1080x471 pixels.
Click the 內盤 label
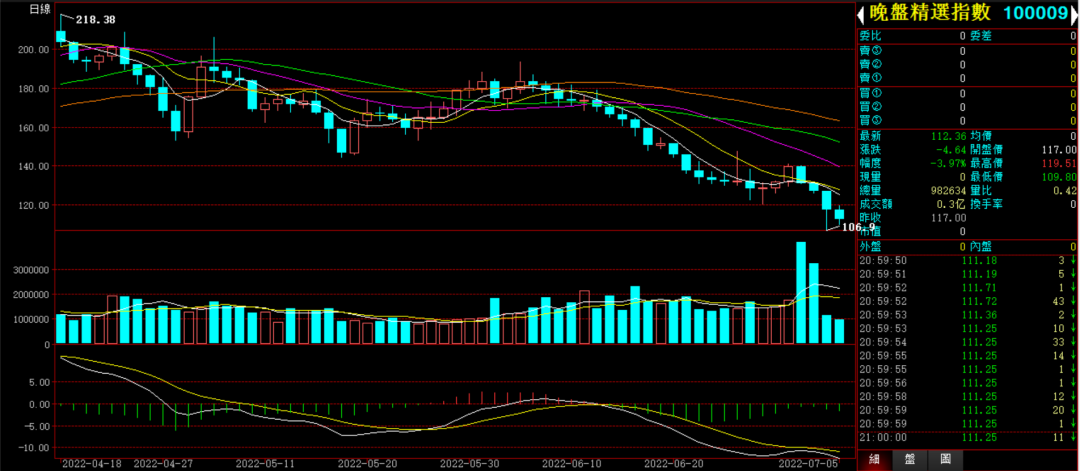[x=981, y=246]
